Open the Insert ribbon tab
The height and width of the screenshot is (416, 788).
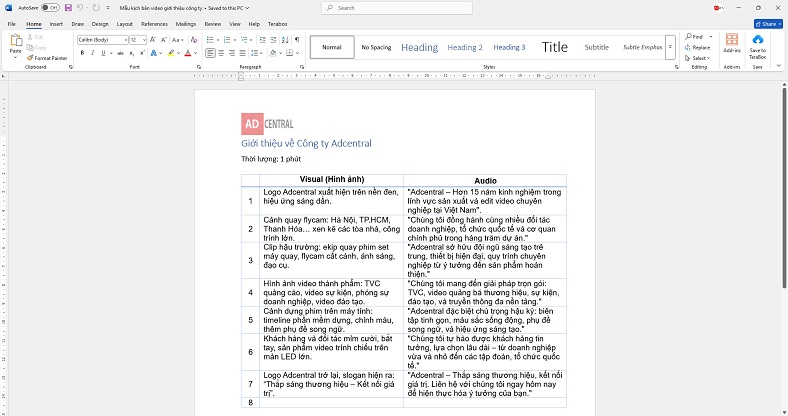[56, 23]
